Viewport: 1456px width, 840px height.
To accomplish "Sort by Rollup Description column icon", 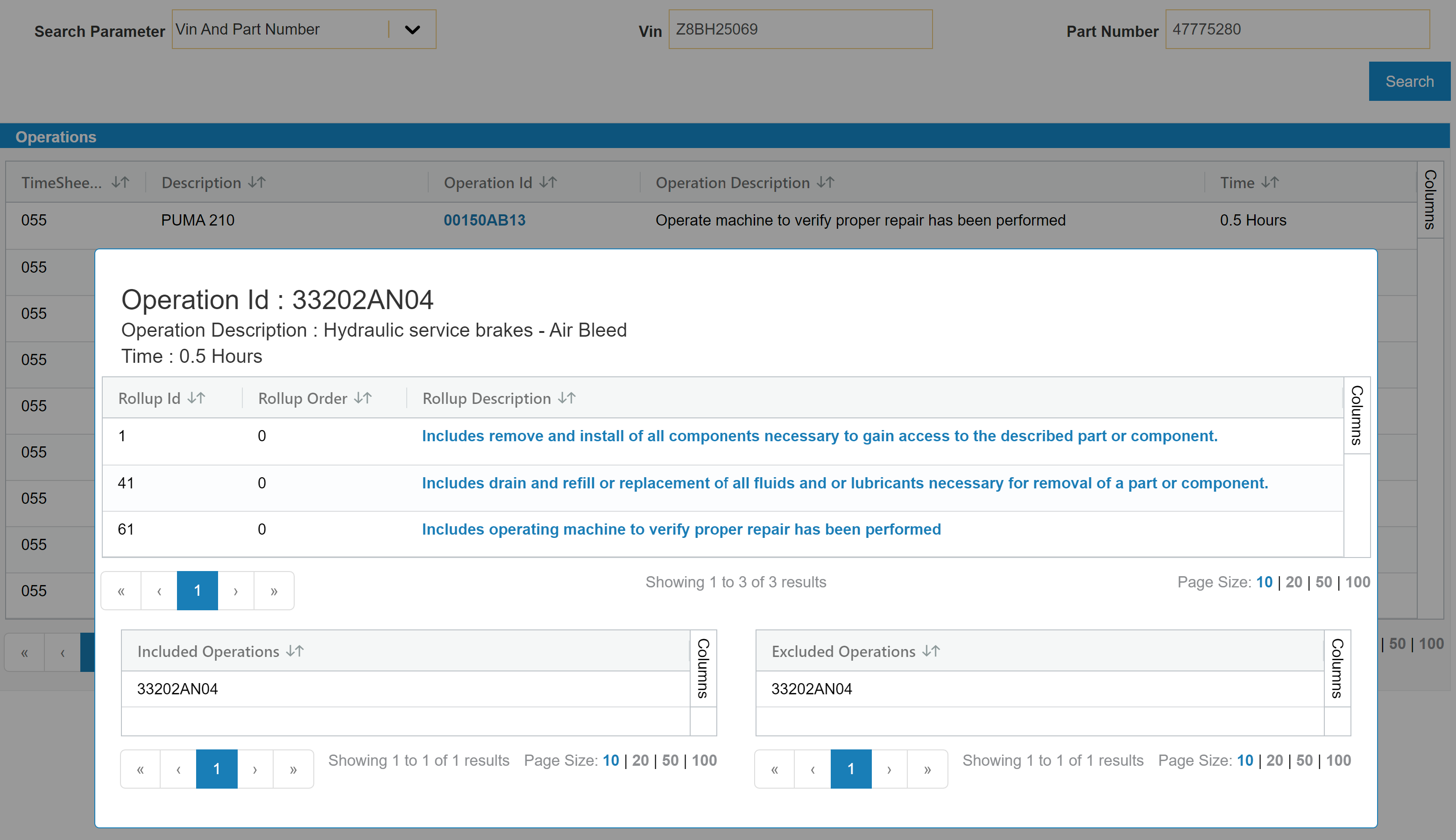I will coord(566,398).
